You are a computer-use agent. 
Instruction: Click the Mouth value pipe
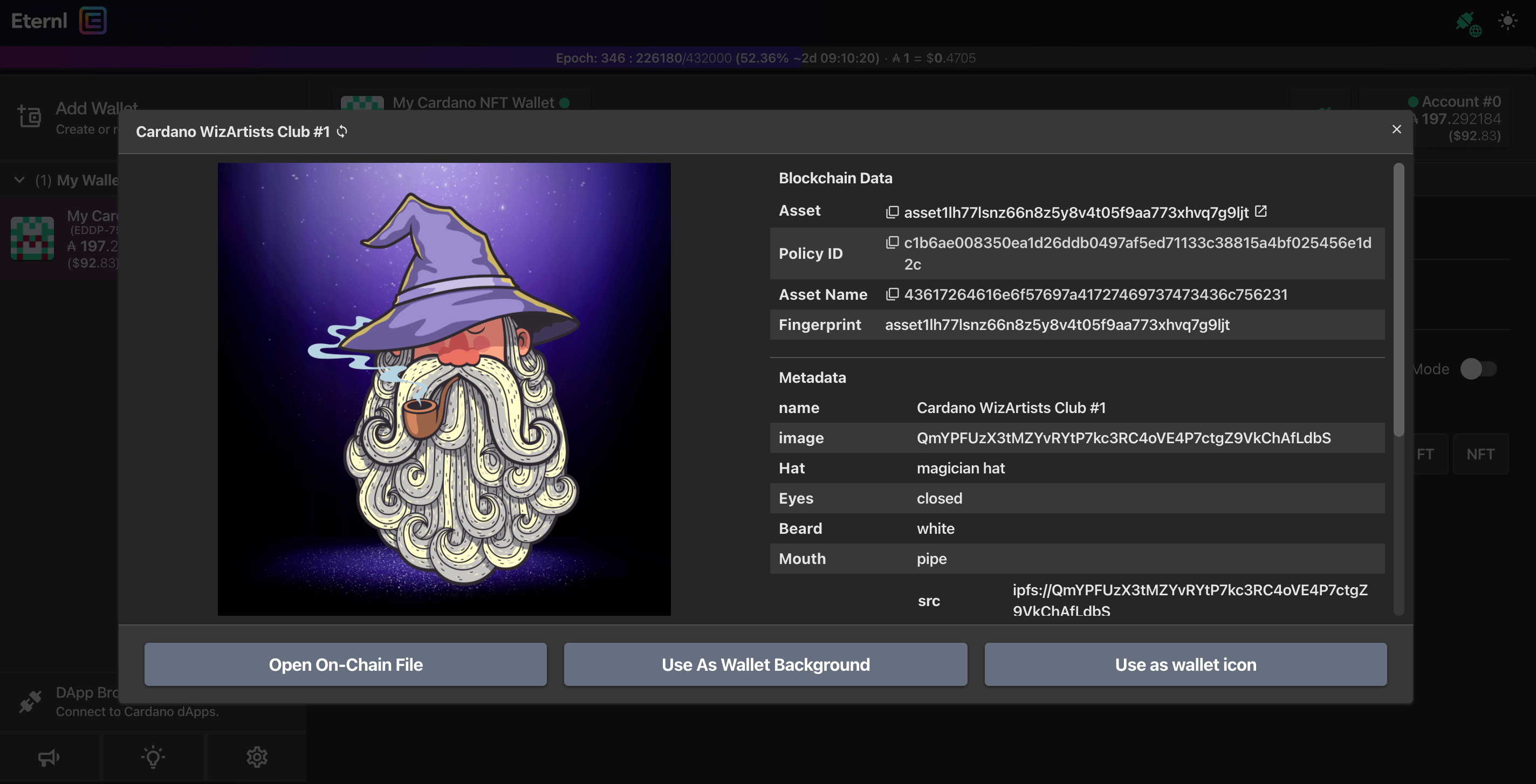(x=931, y=559)
